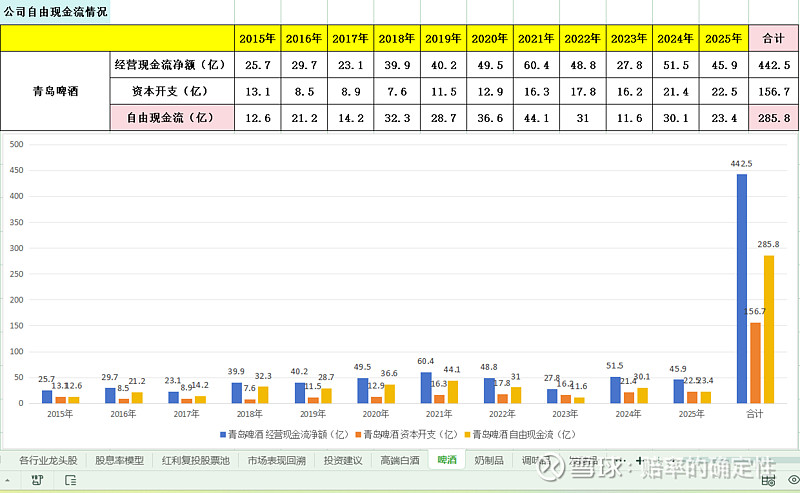Select the cell with value 60.4

tap(536, 65)
